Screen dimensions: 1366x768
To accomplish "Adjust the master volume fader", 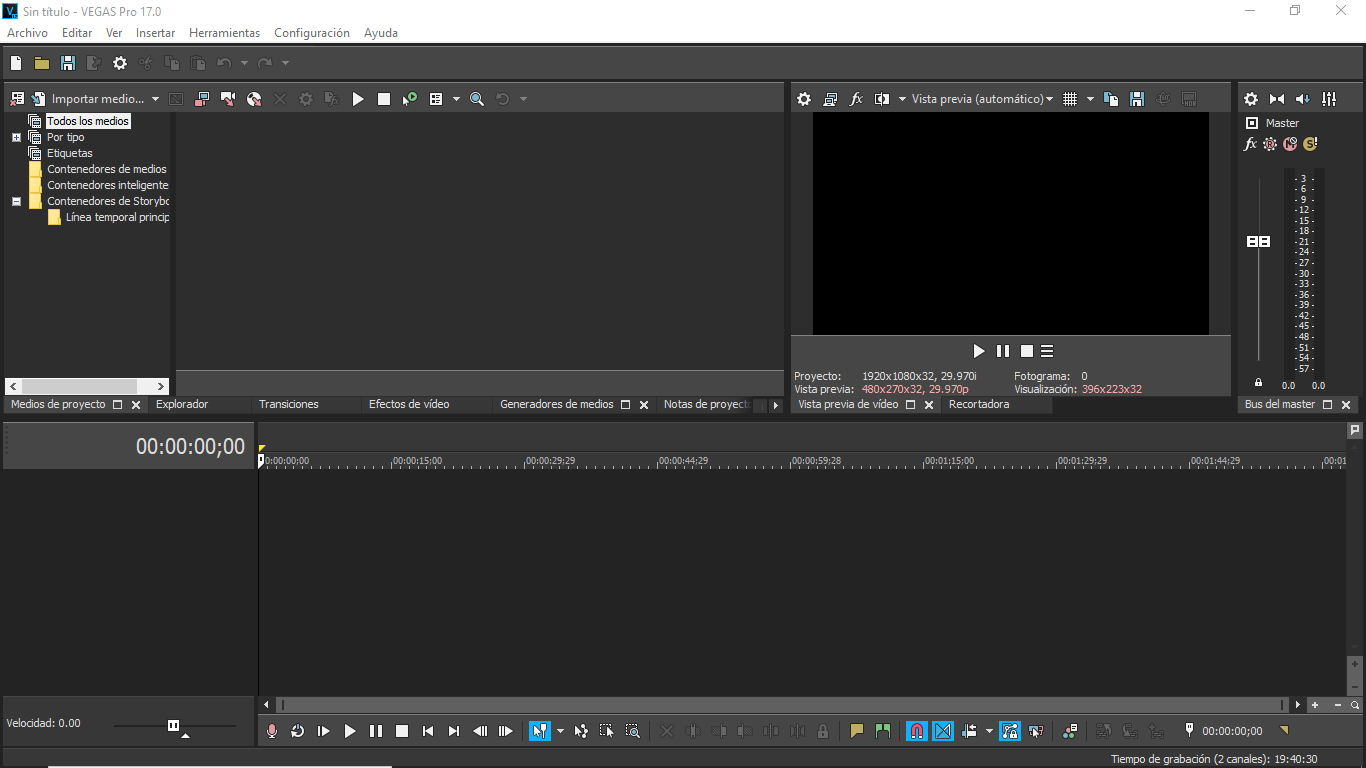I will 1258,242.
